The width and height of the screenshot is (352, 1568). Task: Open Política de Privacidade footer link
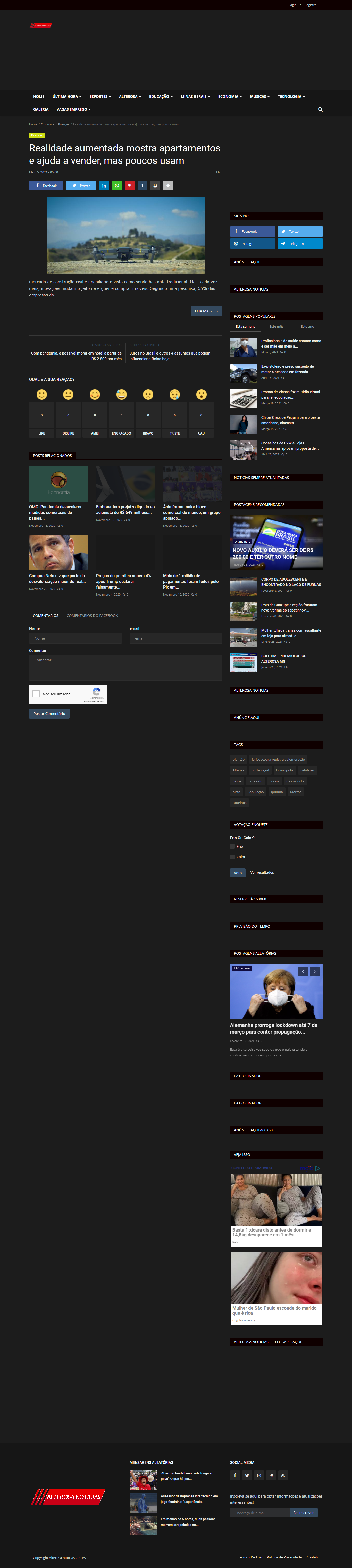(x=284, y=1557)
